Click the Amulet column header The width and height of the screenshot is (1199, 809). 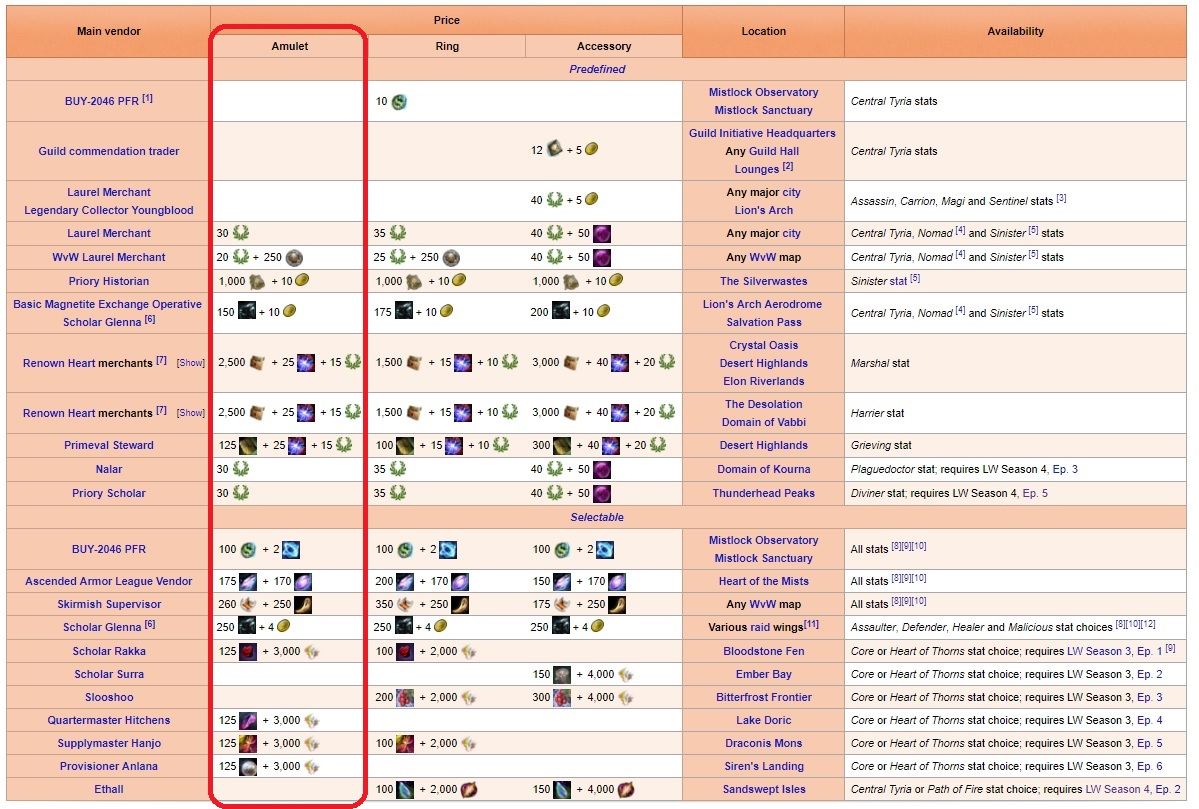pos(289,46)
